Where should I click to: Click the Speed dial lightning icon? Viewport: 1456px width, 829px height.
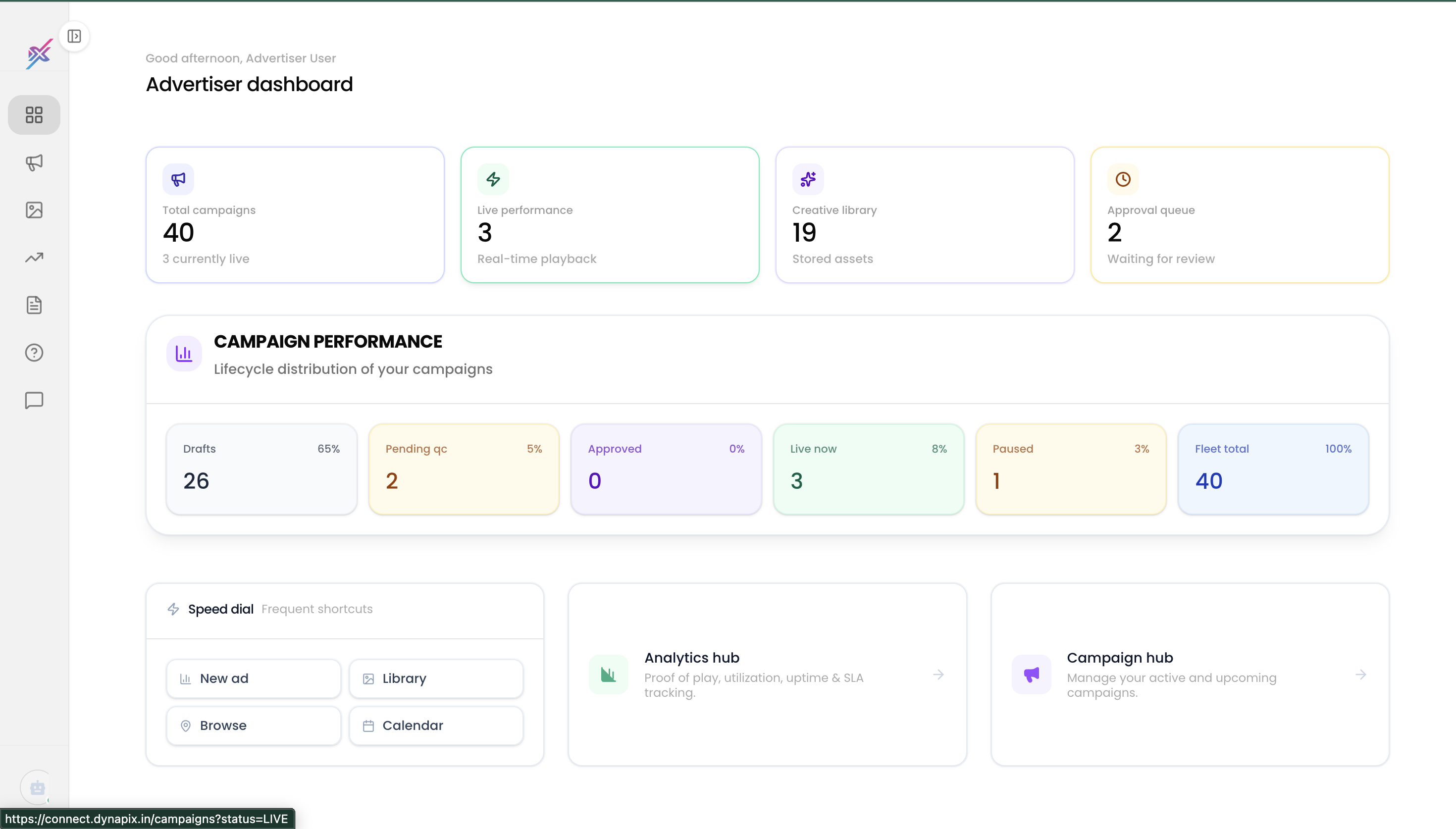(x=174, y=609)
